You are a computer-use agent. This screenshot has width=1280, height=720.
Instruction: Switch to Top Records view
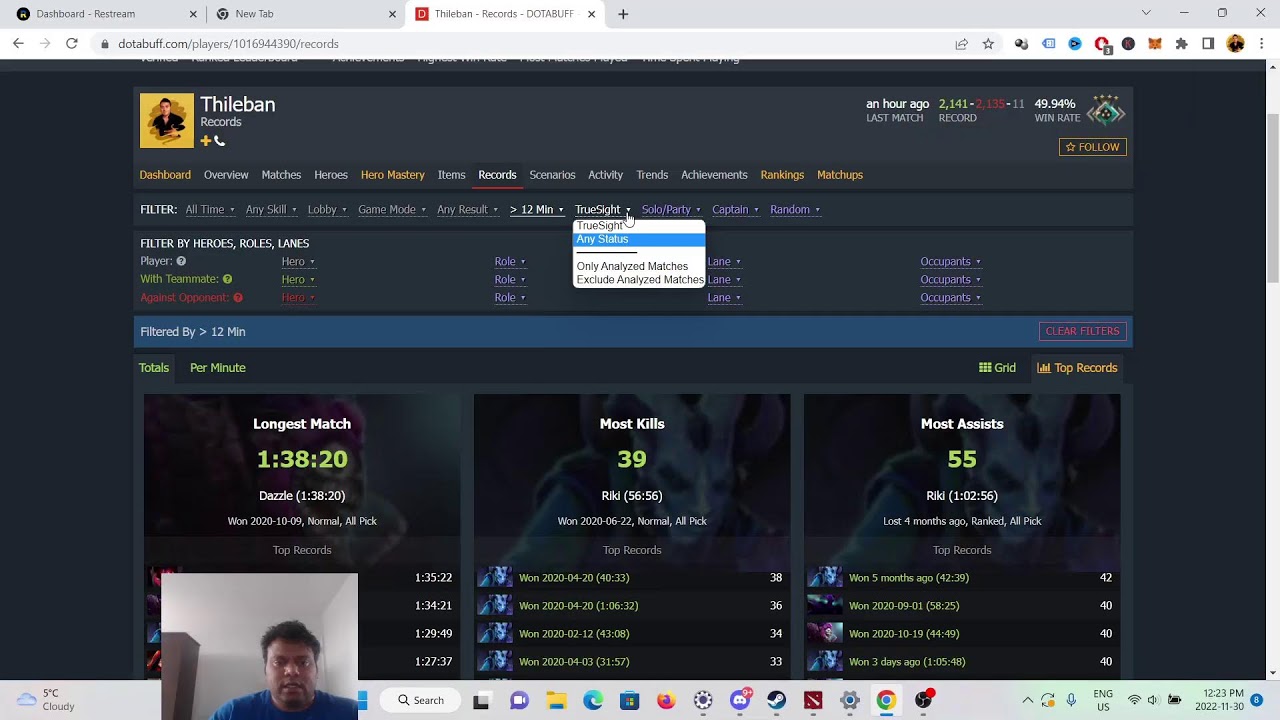(x=1077, y=368)
